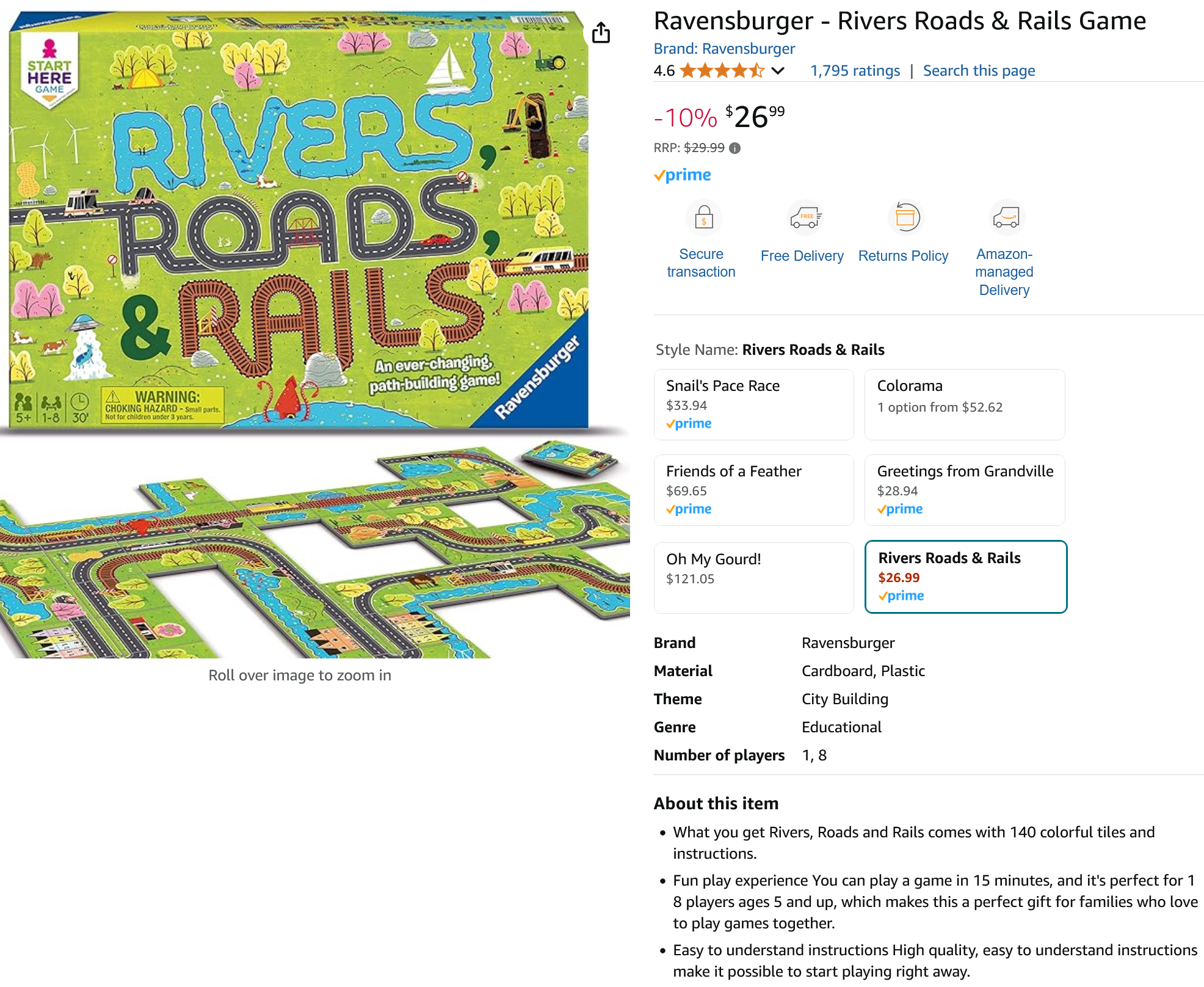Open the Returns Policy text link
This screenshot has height=987, width=1204.
coord(903,256)
